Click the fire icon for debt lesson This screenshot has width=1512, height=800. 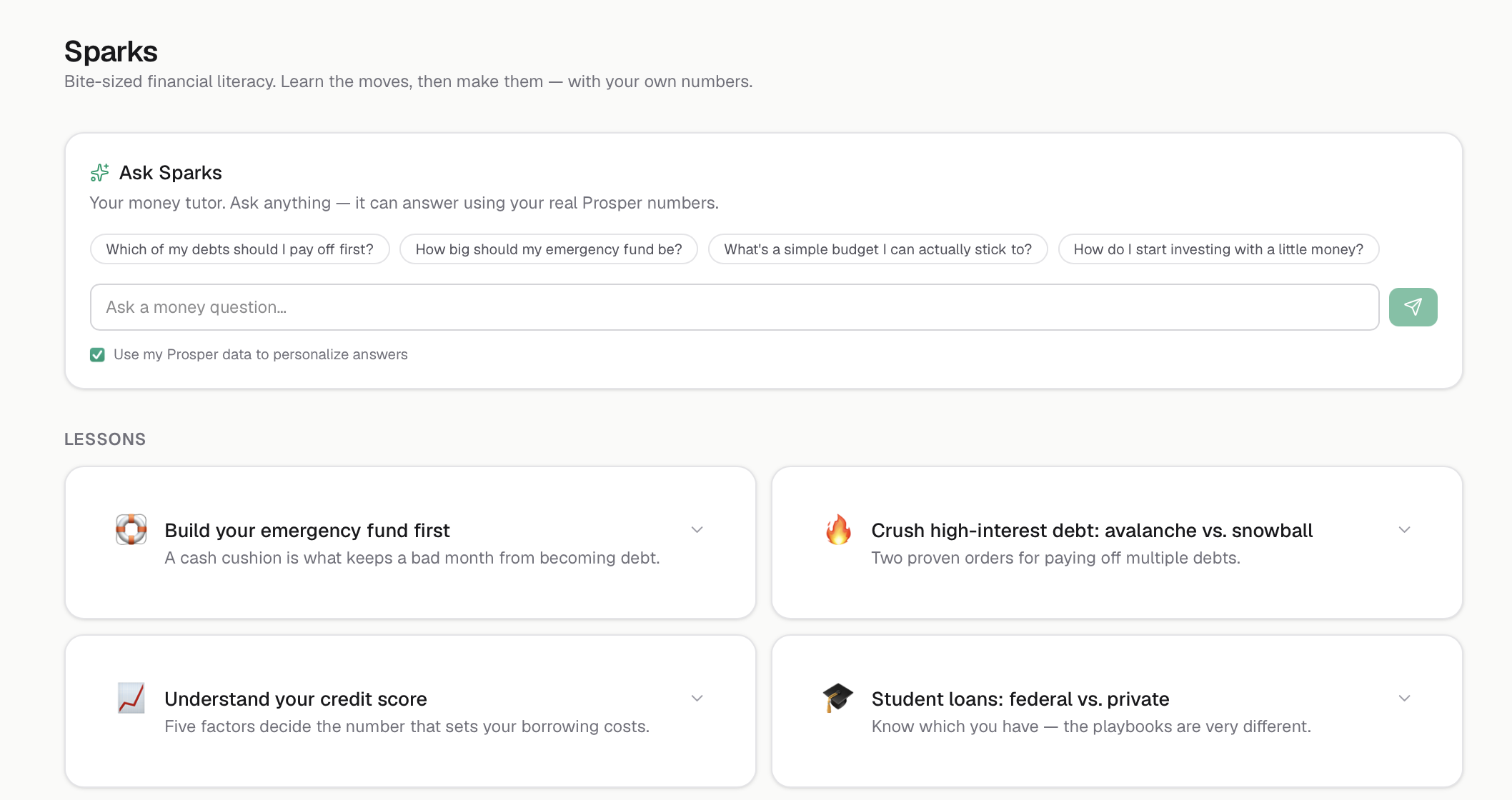(838, 529)
